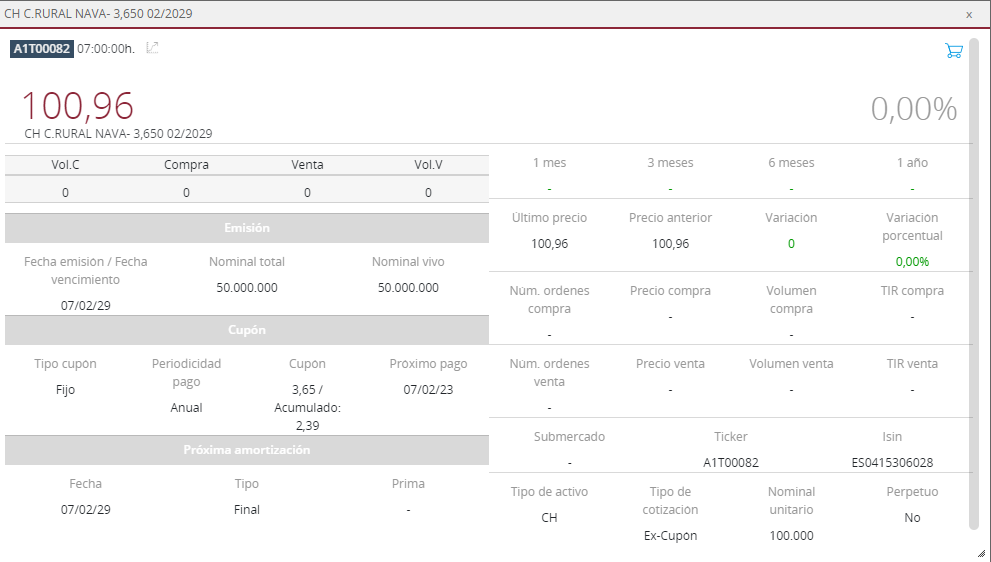Viewport: 991px width, 562px height.
Task: Click the Vol.C column header
Action: (65, 165)
